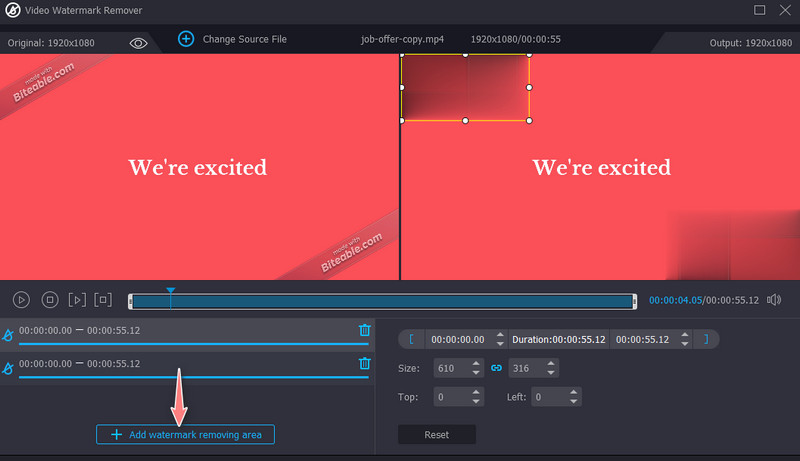Set end point with right bracket icon
Screen dimensions: 800x461
click(x=706, y=339)
